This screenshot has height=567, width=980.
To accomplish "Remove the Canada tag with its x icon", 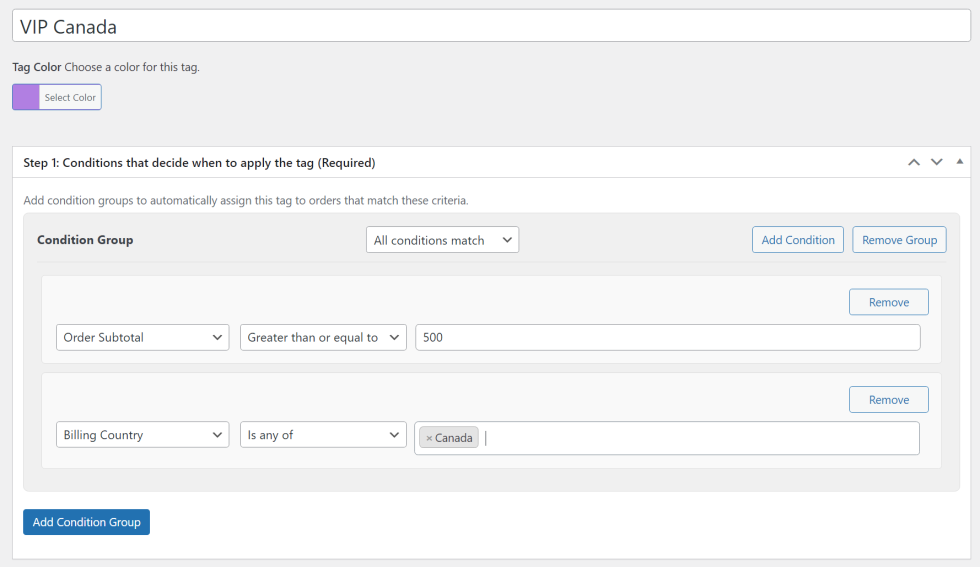I will tap(429, 438).
